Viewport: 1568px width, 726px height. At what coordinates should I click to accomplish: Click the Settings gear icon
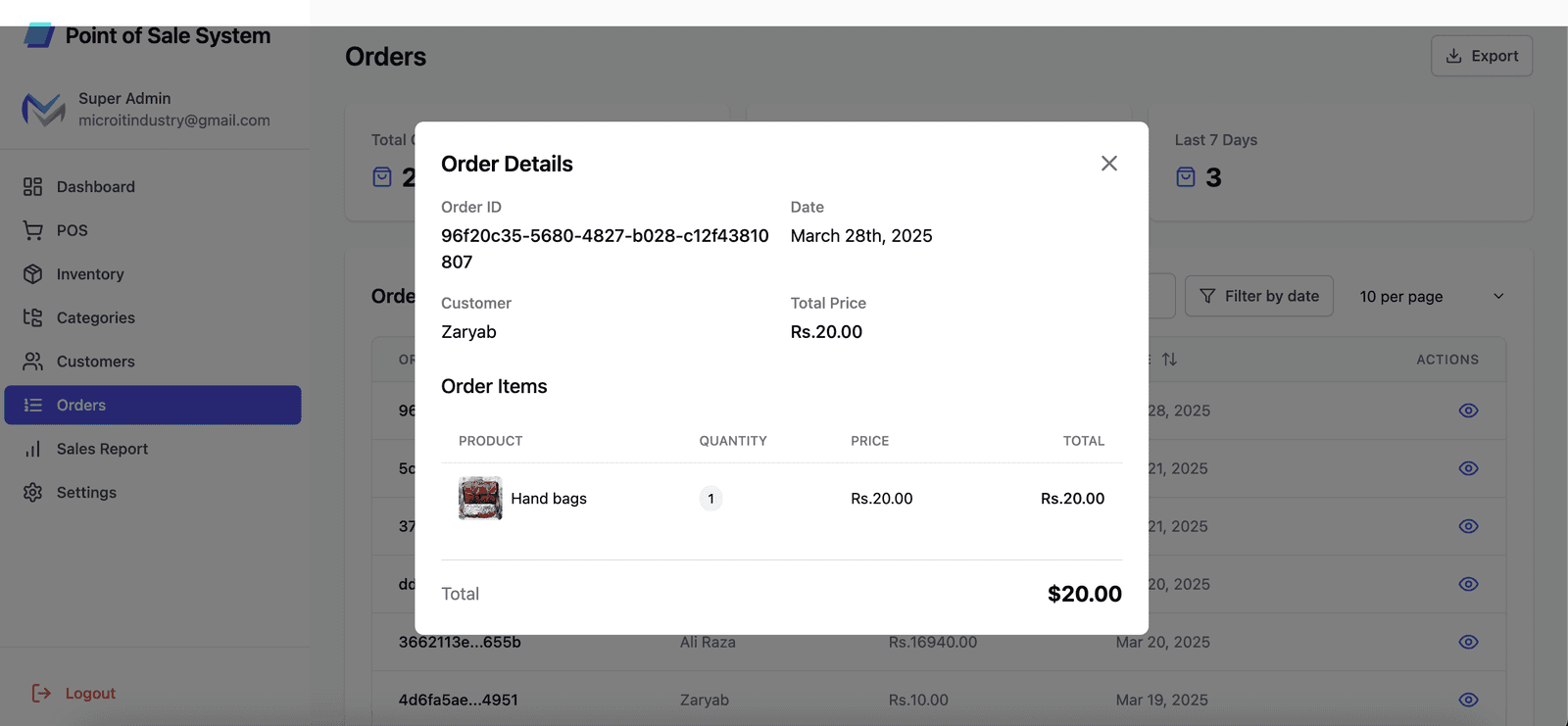33,492
